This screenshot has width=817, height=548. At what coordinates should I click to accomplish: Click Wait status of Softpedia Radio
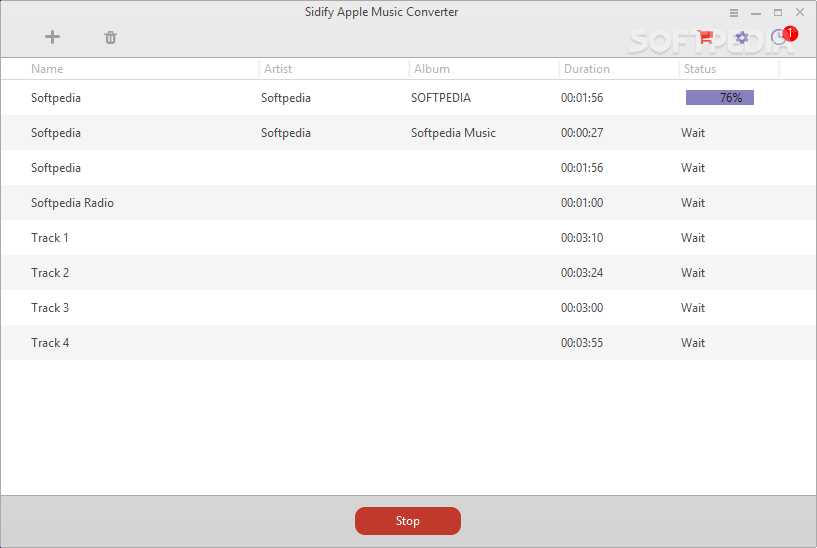(x=693, y=203)
